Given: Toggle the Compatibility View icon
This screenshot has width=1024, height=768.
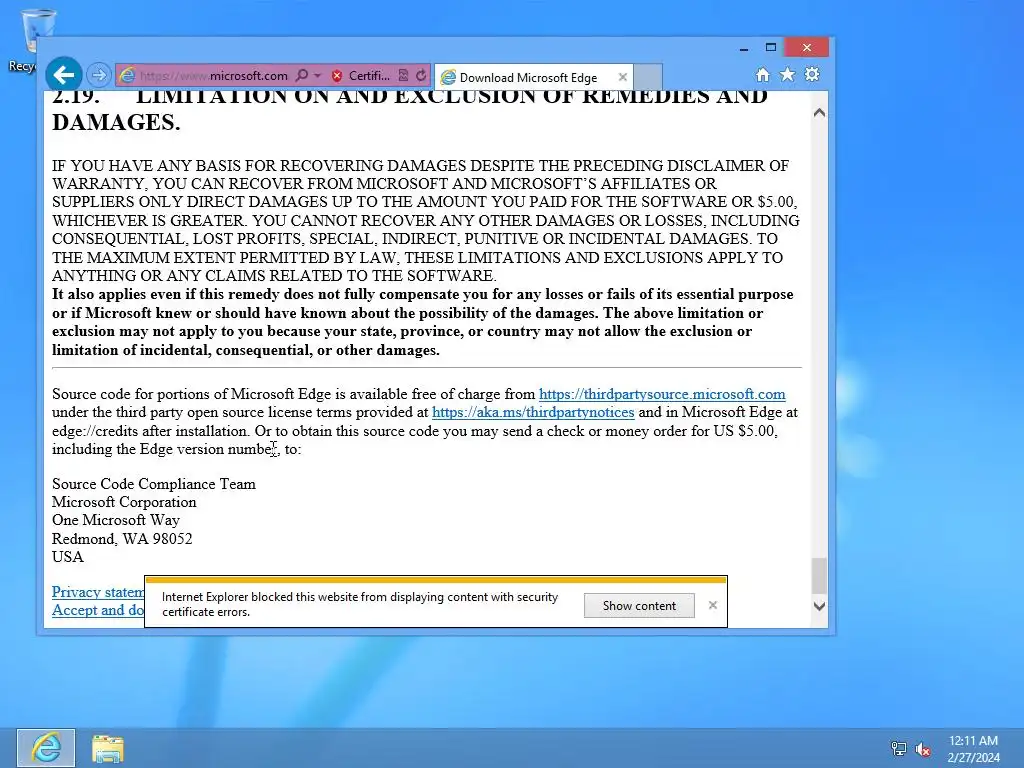Looking at the screenshot, I should click(404, 76).
